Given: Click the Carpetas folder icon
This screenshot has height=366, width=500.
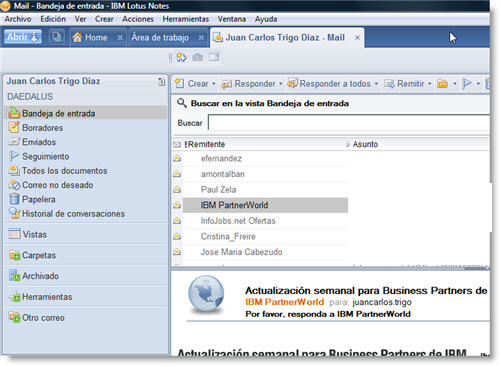Looking at the screenshot, I should (15, 255).
